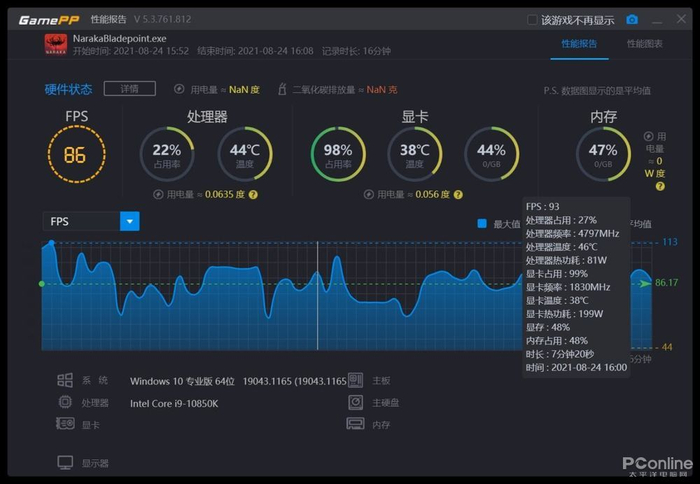This screenshot has height=484, width=700.
Task: Click the NarakaBladepoint game icon
Action: (x=56, y=45)
